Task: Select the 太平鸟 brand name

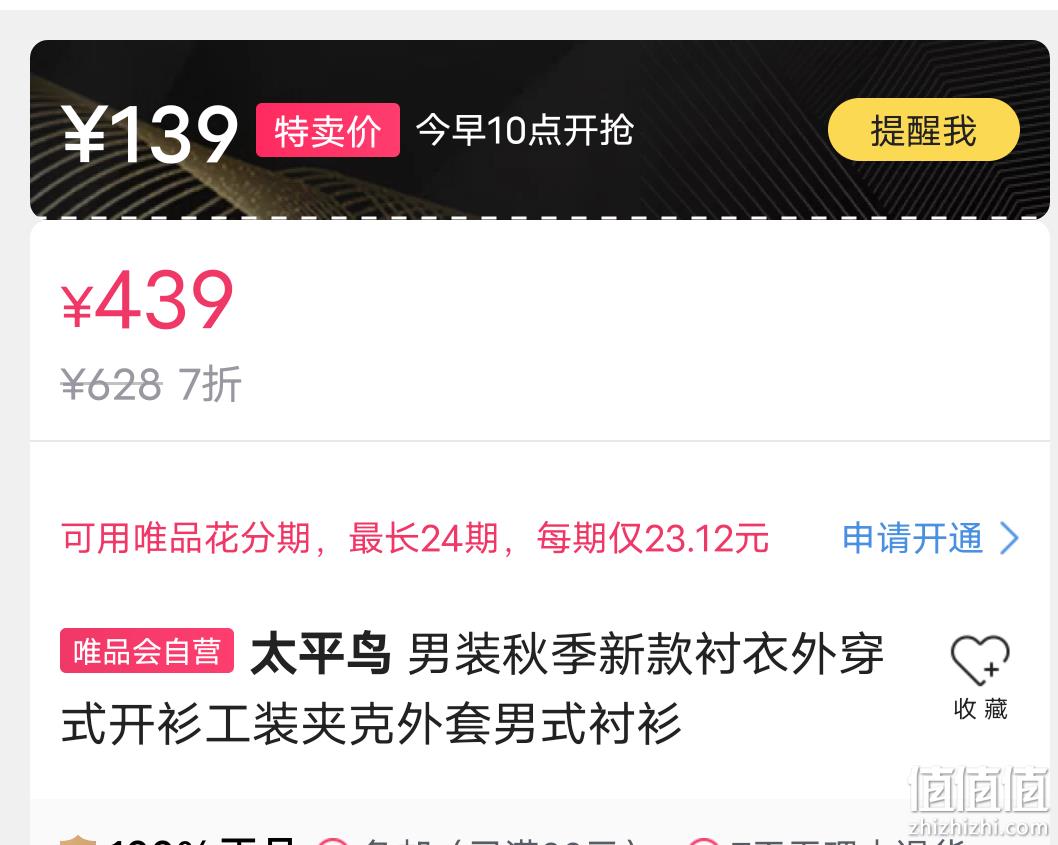Action: point(321,654)
